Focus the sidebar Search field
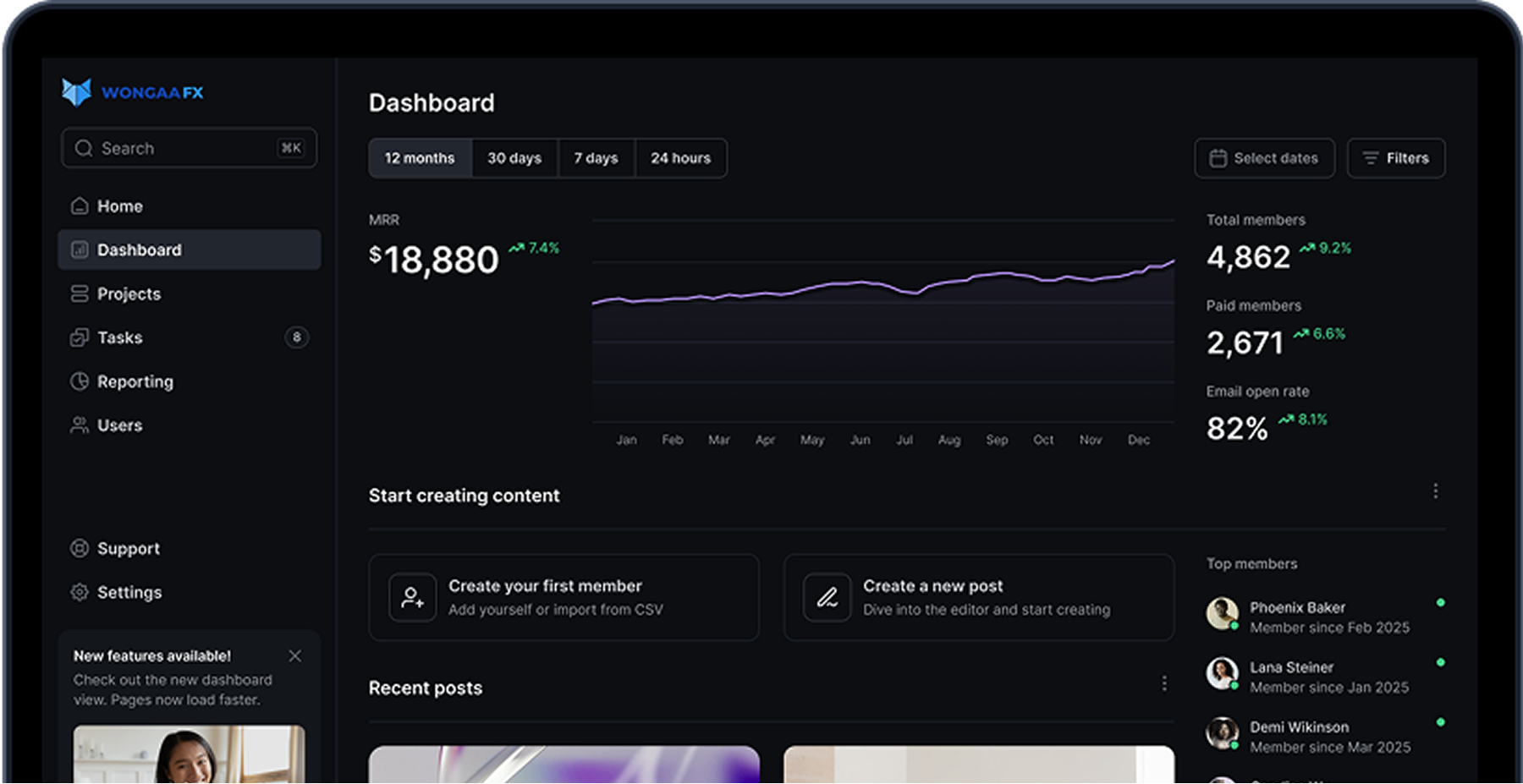Viewport: 1523px width, 784px height. coord(189,149)
